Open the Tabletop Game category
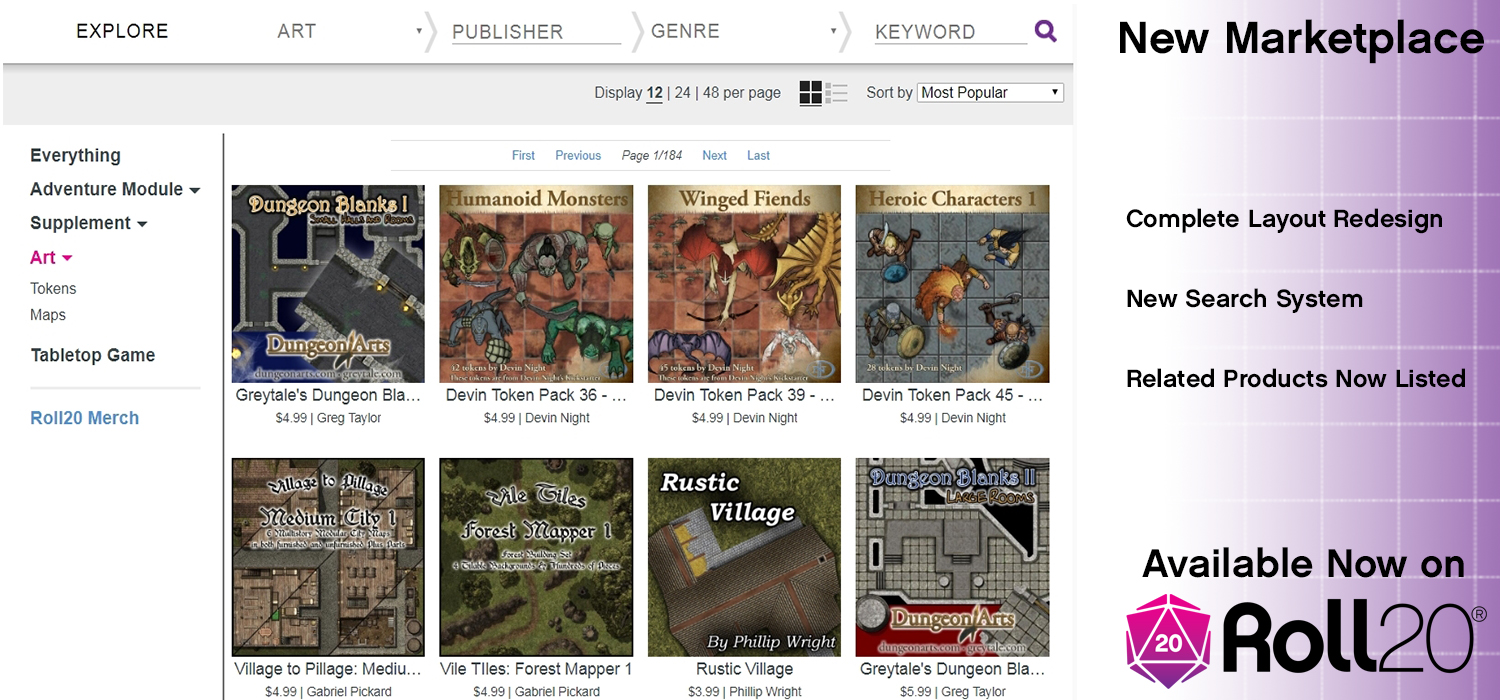This screenshot has width=1500, height=700. 93,355
